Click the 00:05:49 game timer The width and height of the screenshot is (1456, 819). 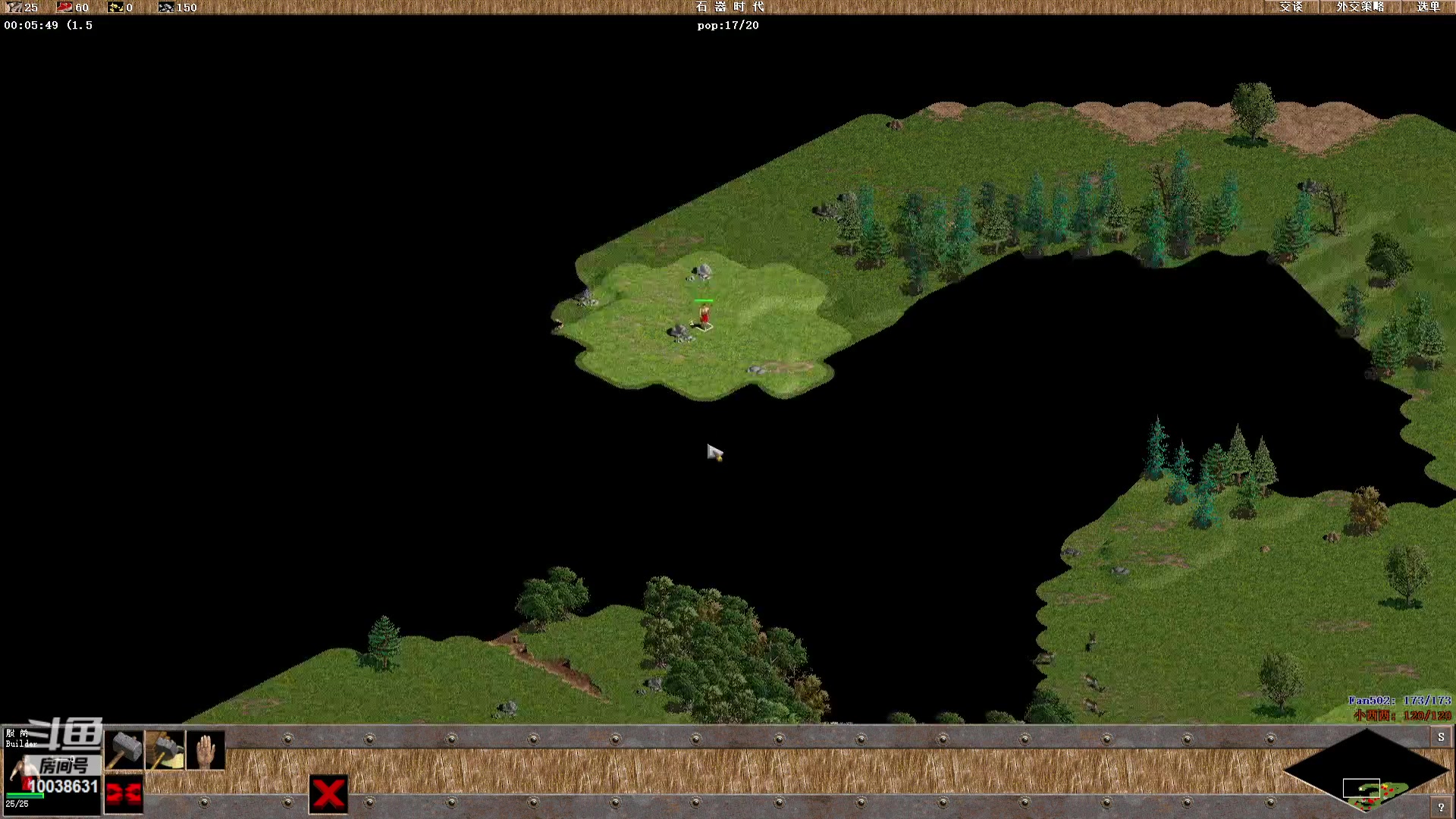[31, 25]
